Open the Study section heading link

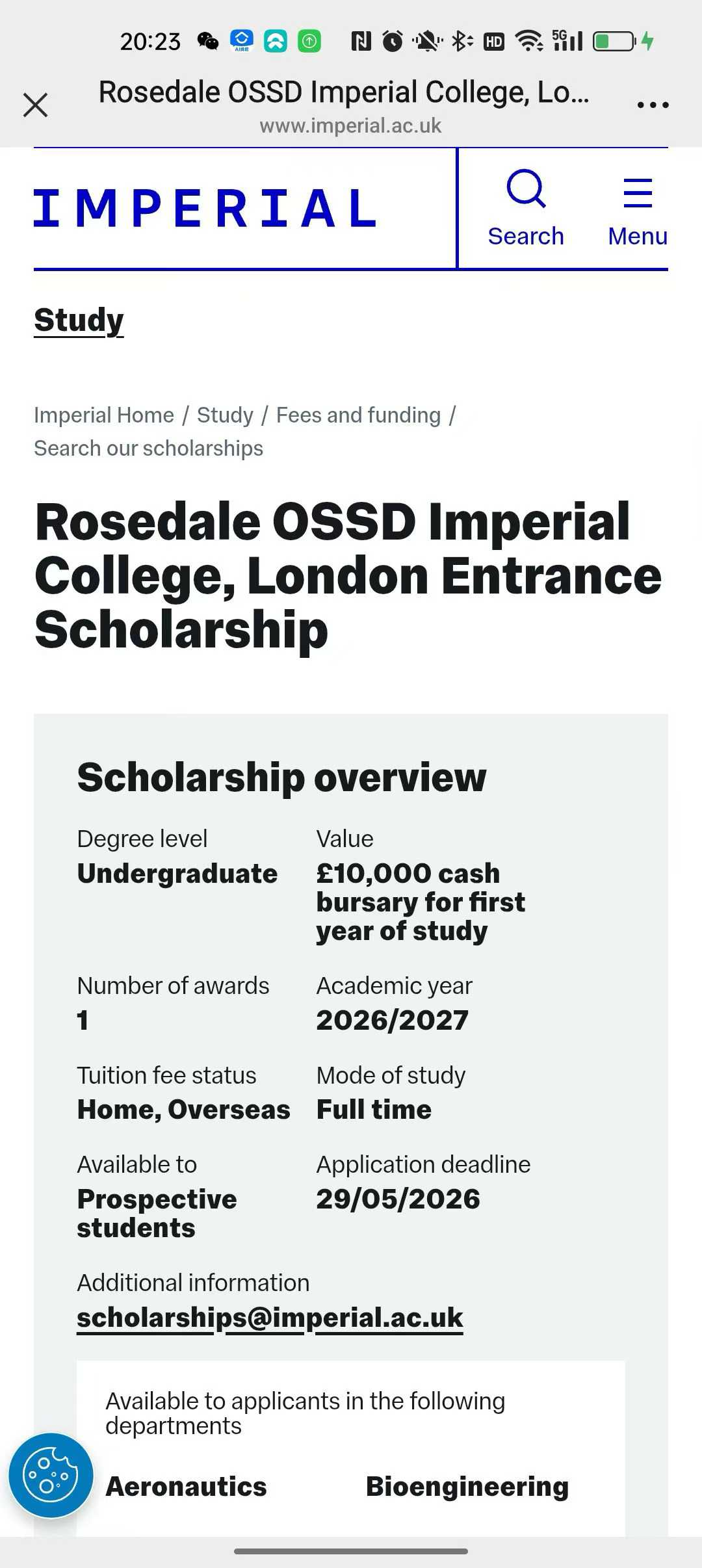(79, 320)
